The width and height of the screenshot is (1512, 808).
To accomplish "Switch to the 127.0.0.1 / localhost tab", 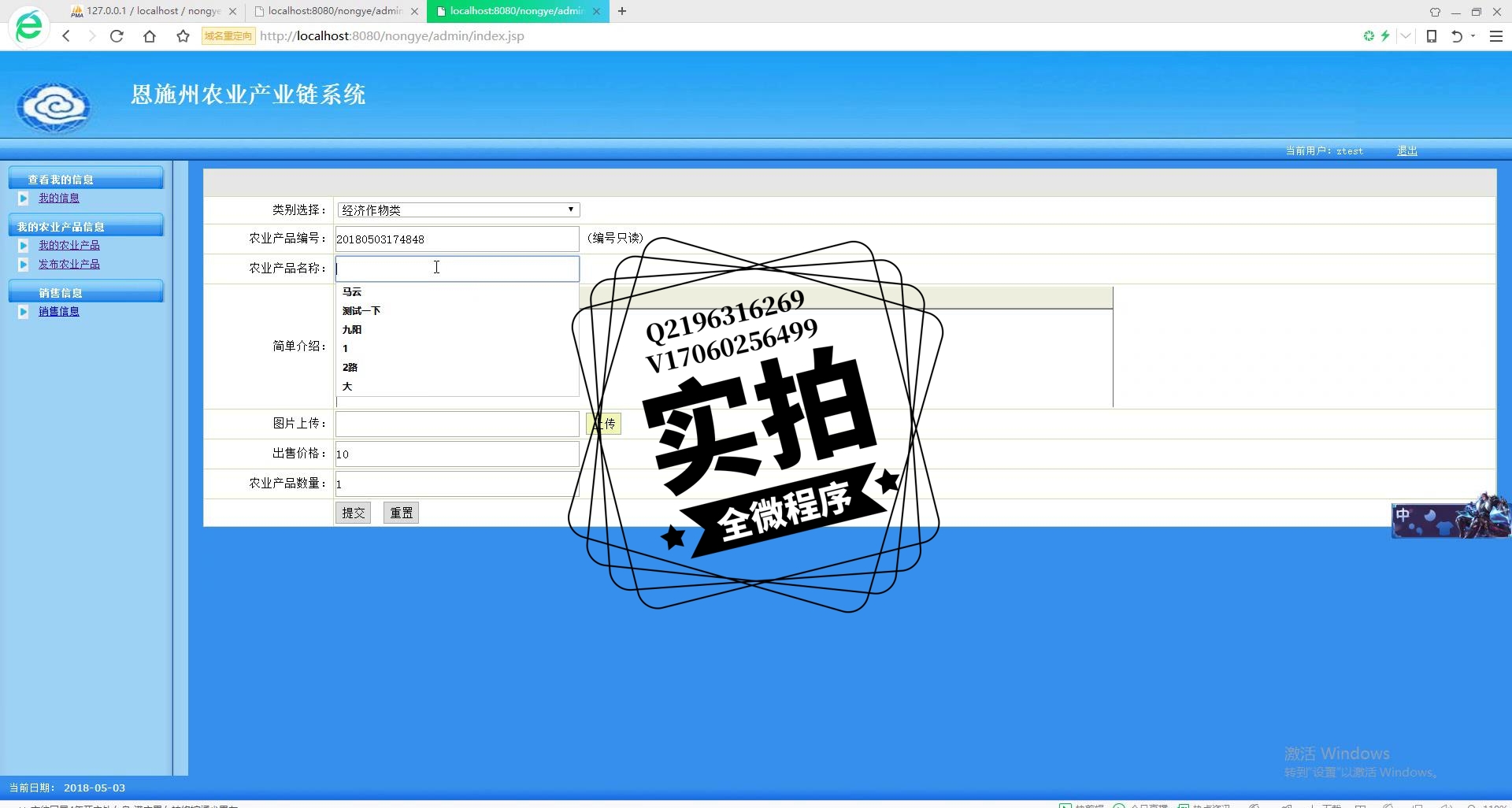I will [x=154, y=11].
